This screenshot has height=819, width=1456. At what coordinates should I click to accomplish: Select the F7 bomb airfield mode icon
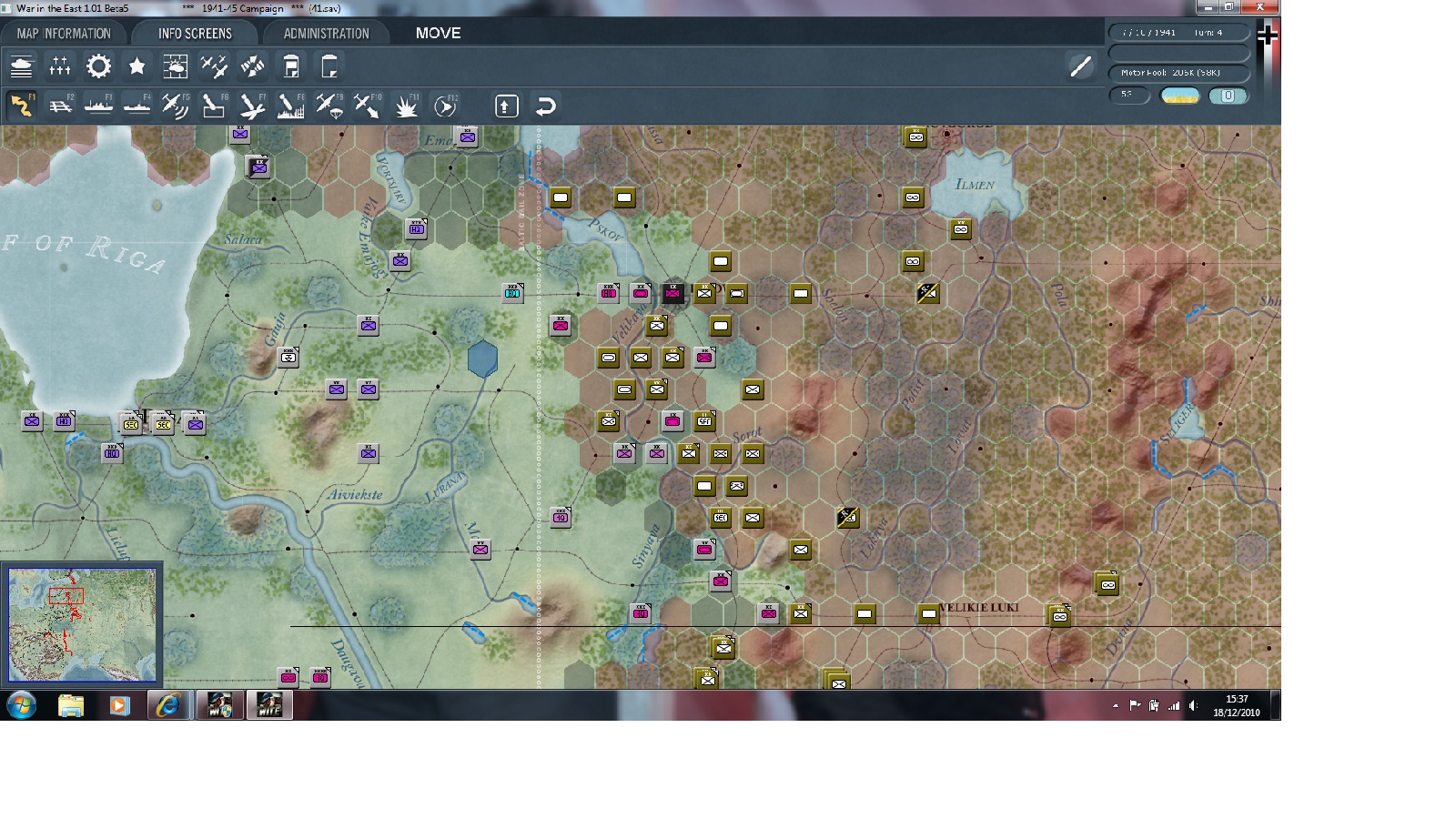point(252,106)
